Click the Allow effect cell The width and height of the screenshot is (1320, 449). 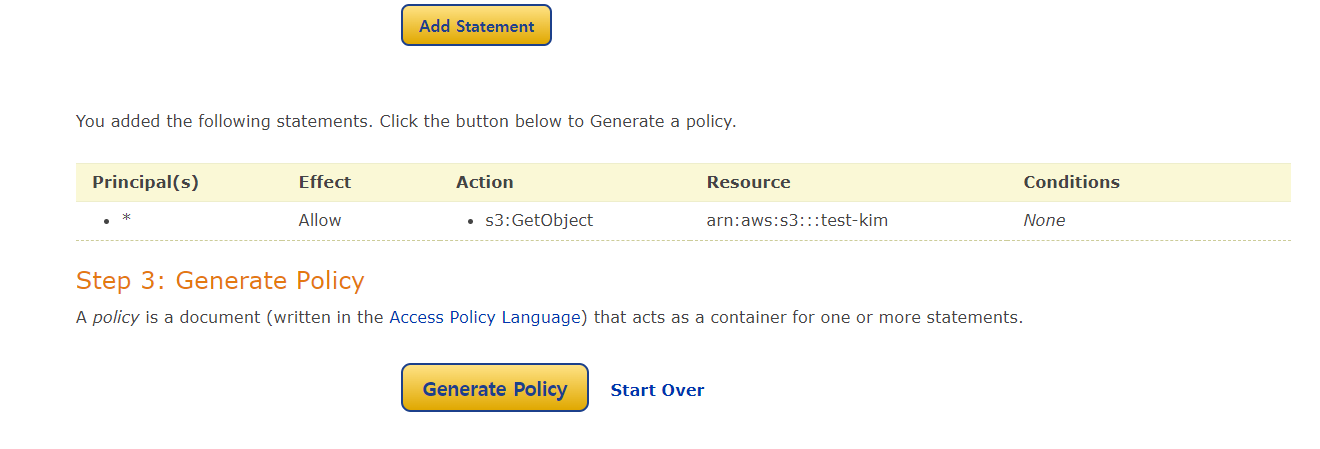pos(320,220)
